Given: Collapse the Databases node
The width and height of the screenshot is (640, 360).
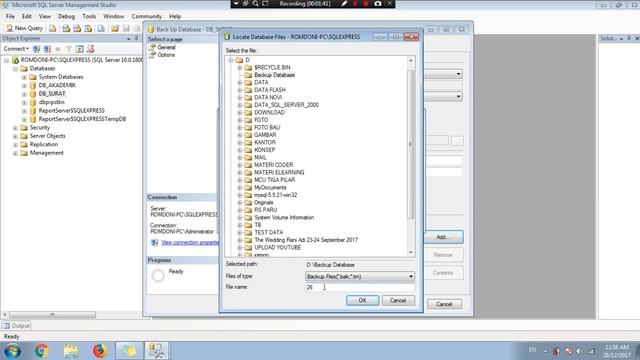Looking at the screenshot, I should coord(16,69).
